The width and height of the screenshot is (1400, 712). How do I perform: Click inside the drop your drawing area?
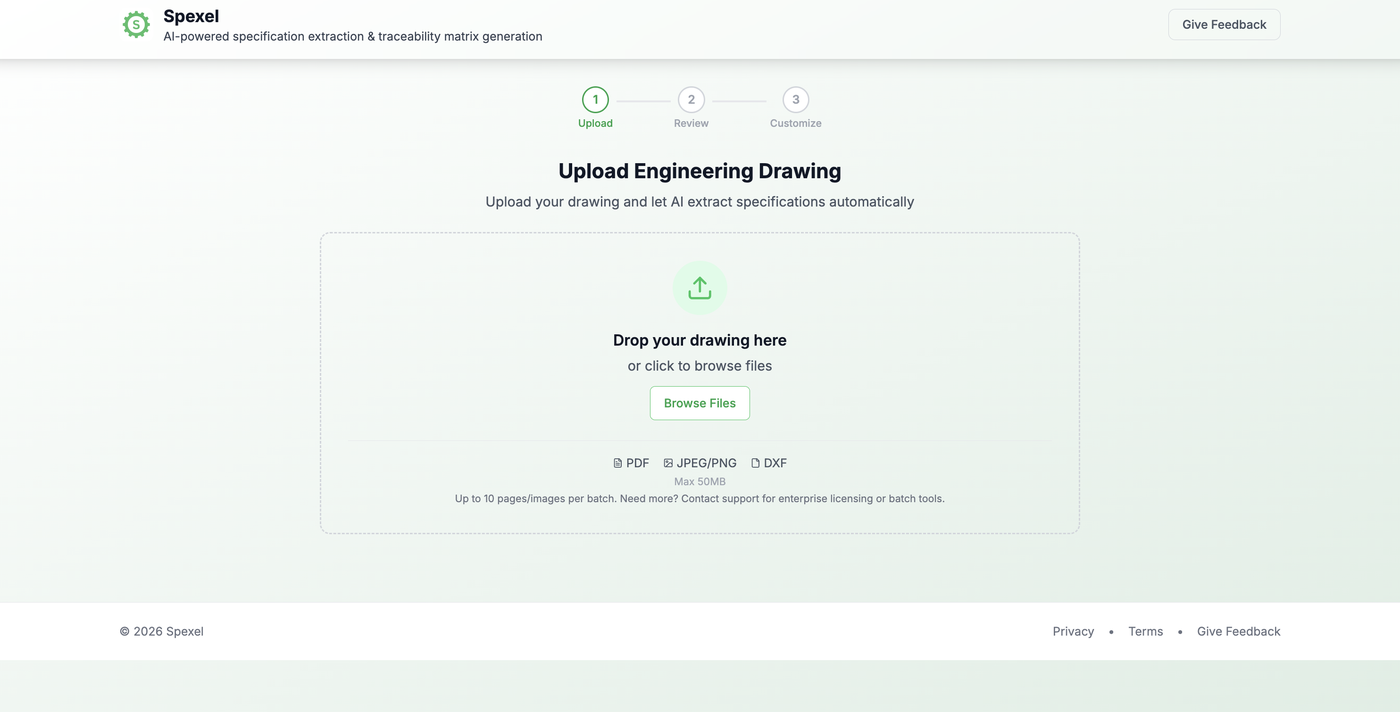(699, 340)
